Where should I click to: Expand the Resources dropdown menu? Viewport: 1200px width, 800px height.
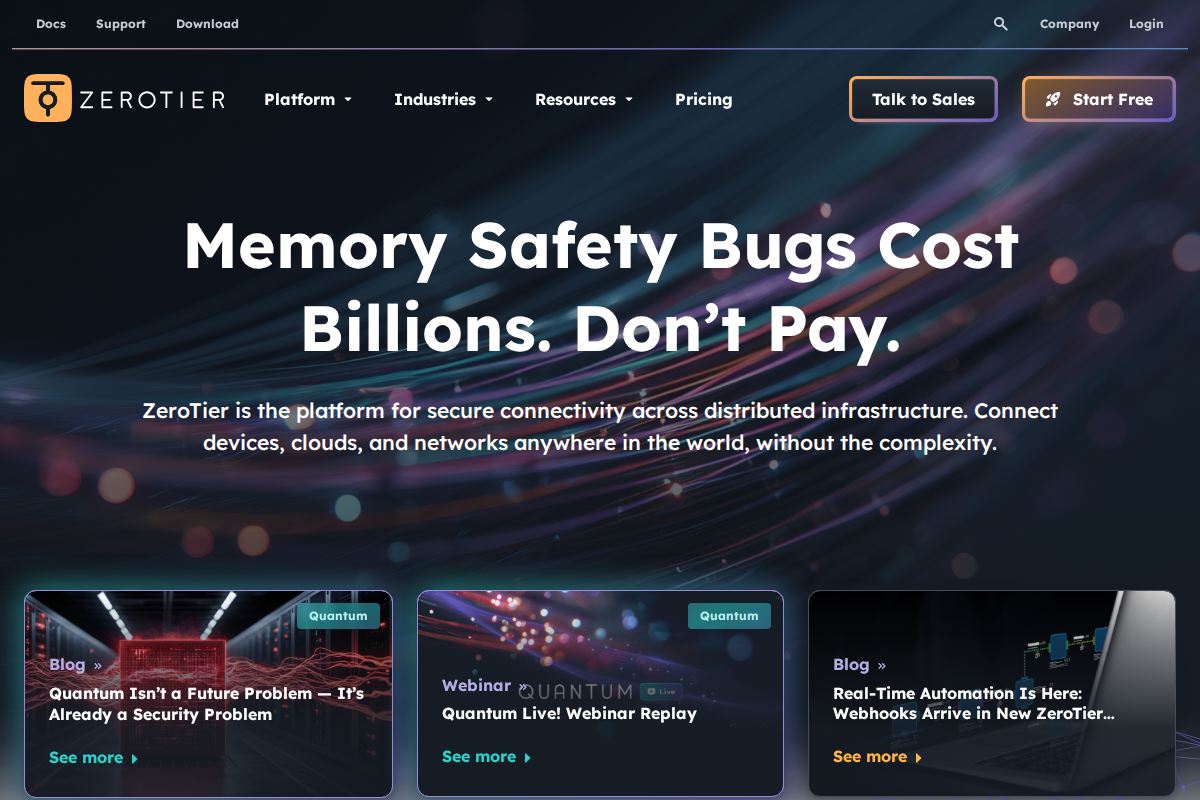pos(584,99)
